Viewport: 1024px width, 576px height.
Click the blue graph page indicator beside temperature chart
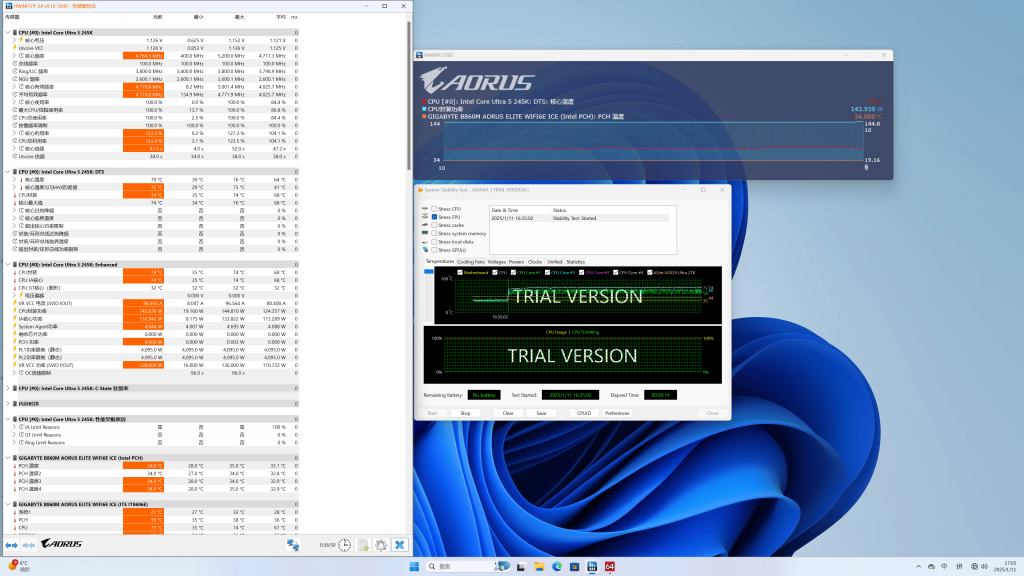[x=428, y=271]
